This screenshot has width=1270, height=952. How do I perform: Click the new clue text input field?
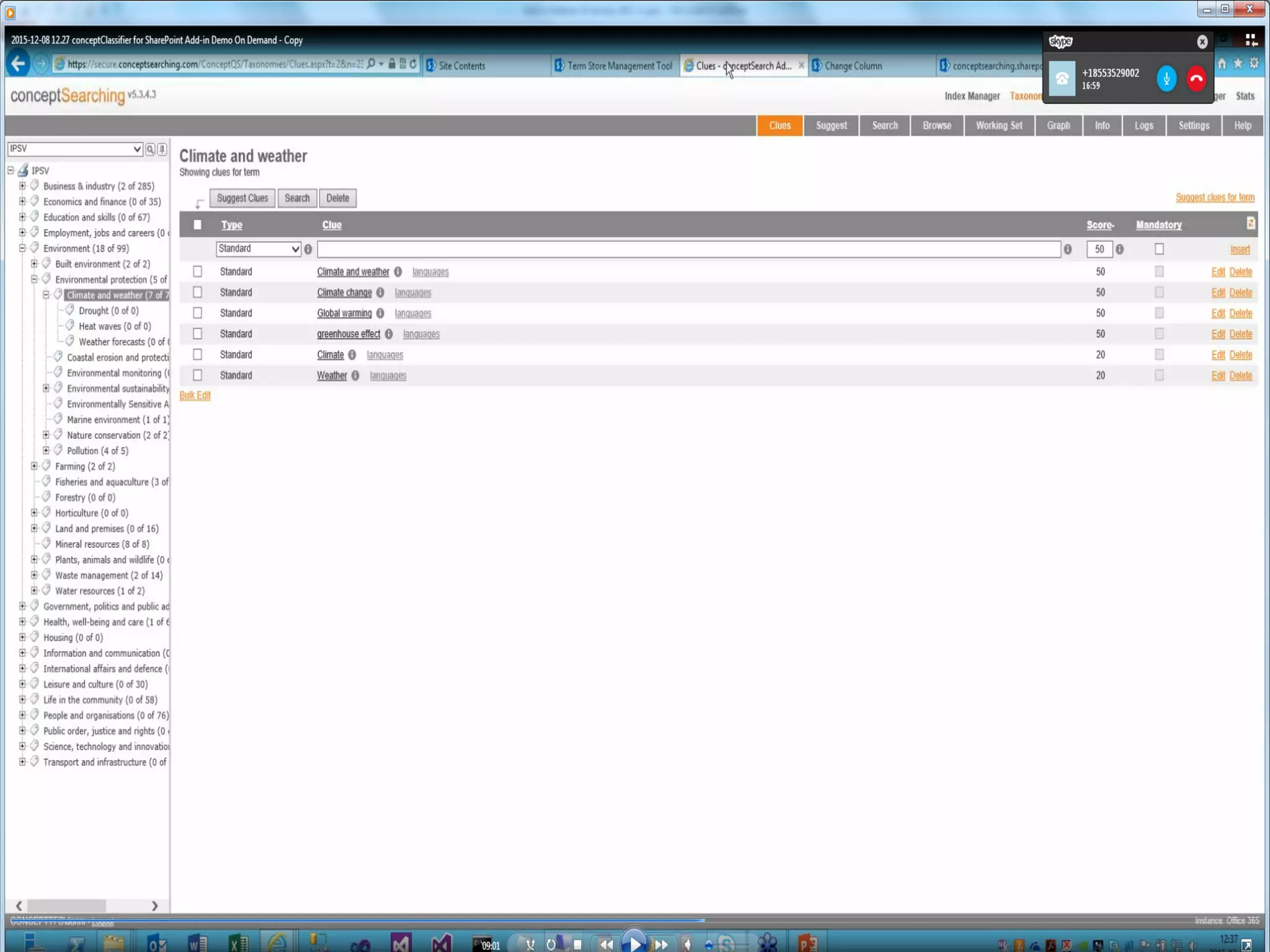[x=688, y=249]
